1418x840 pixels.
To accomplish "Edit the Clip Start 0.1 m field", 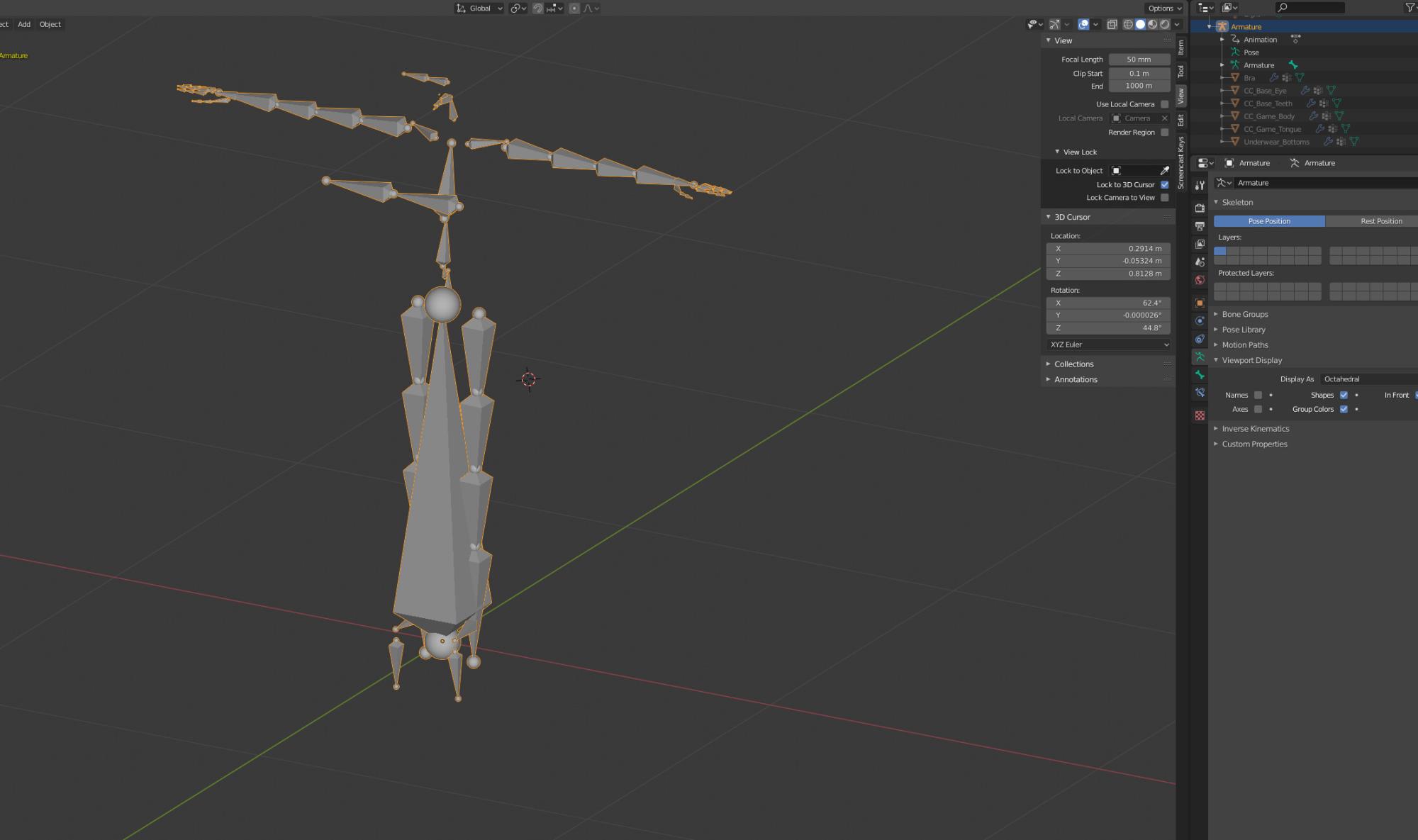I will pos(1139,74).
